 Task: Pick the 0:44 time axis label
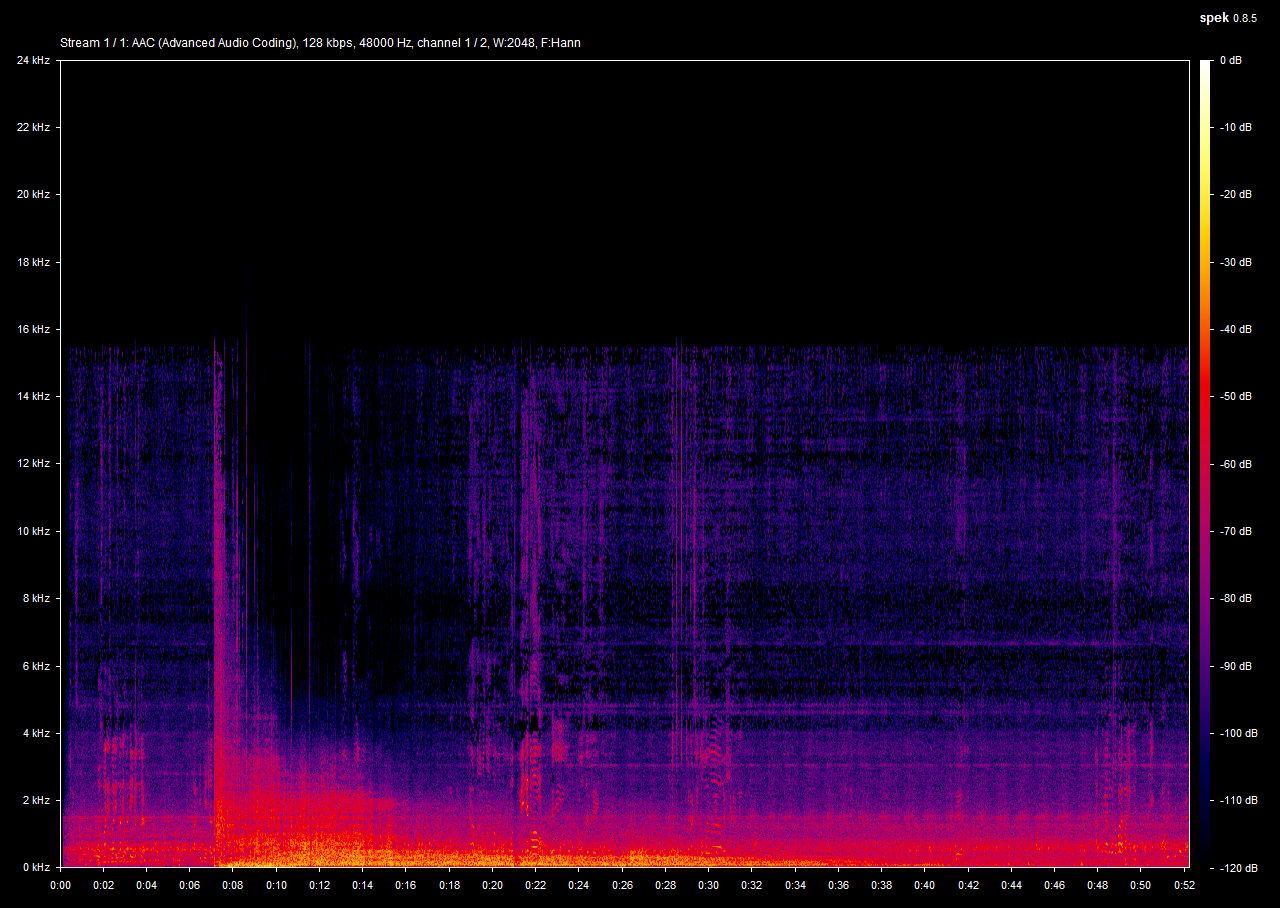coord(1011,885)
